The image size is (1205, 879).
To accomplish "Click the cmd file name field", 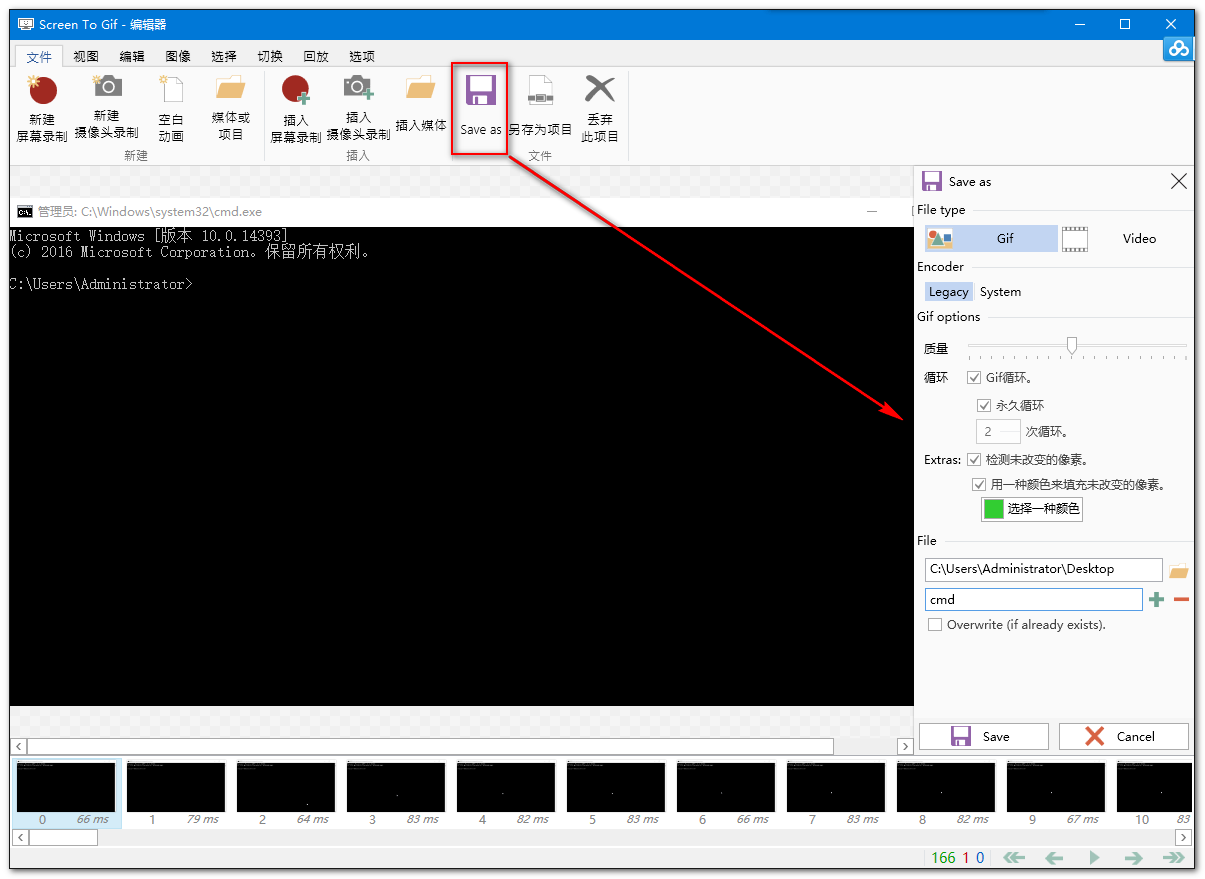I will (1034, 600).
